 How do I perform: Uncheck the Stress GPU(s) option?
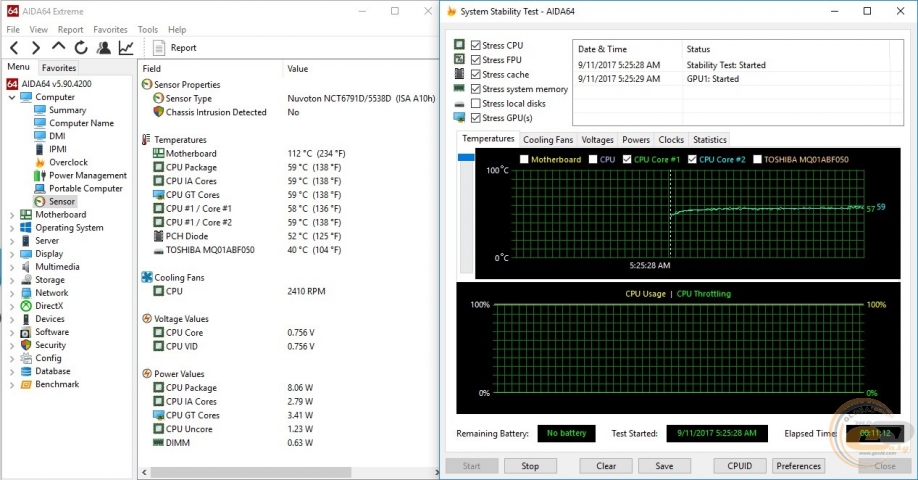476,118
